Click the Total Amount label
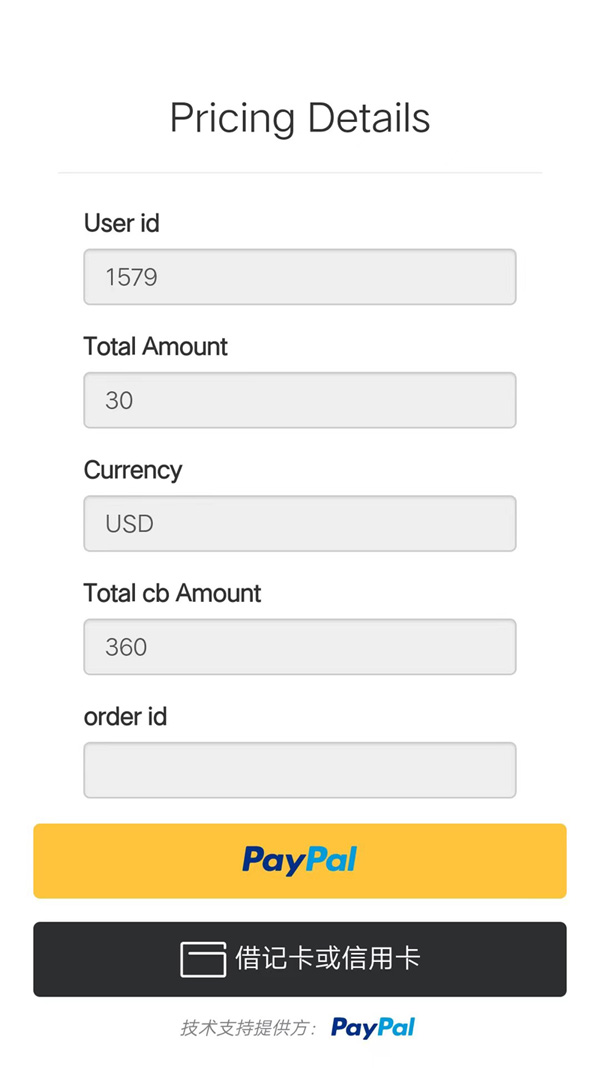The image size is (600, 1068). tap(156, 346)
